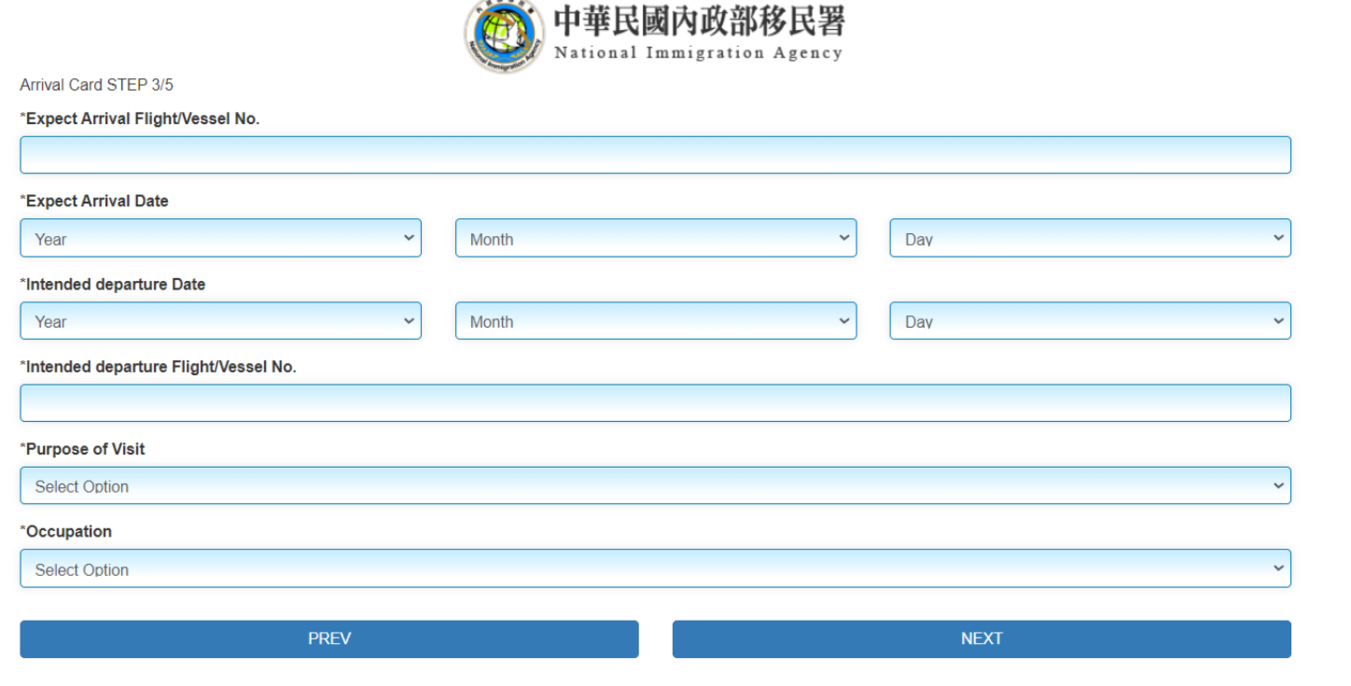Click the 'National Immigration Agency' header text
The width and height of the screenshot is (1351, 686).
[698, 53]
